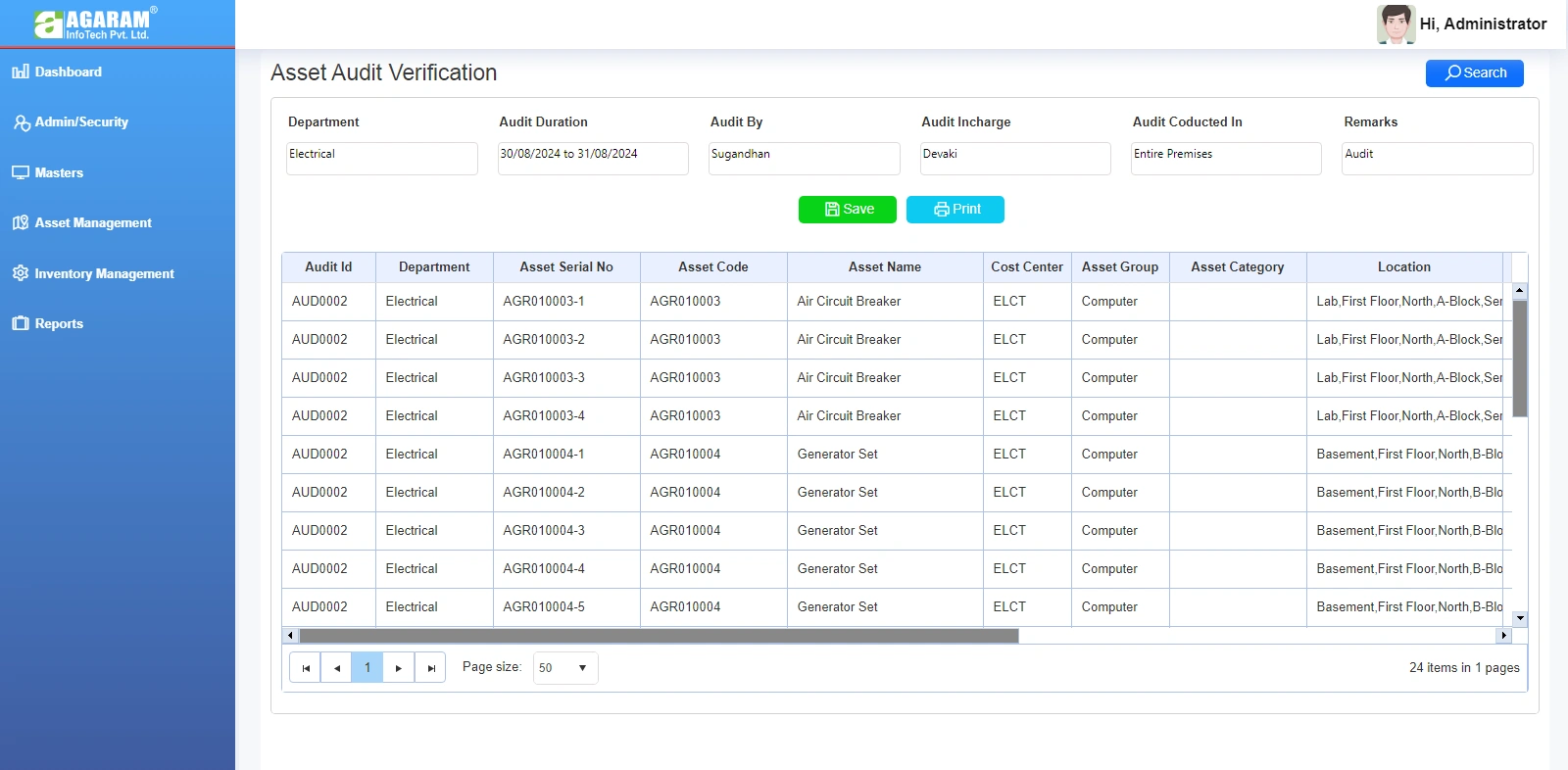Click the Agaram InfoTech logo

(x=95, y=24)
